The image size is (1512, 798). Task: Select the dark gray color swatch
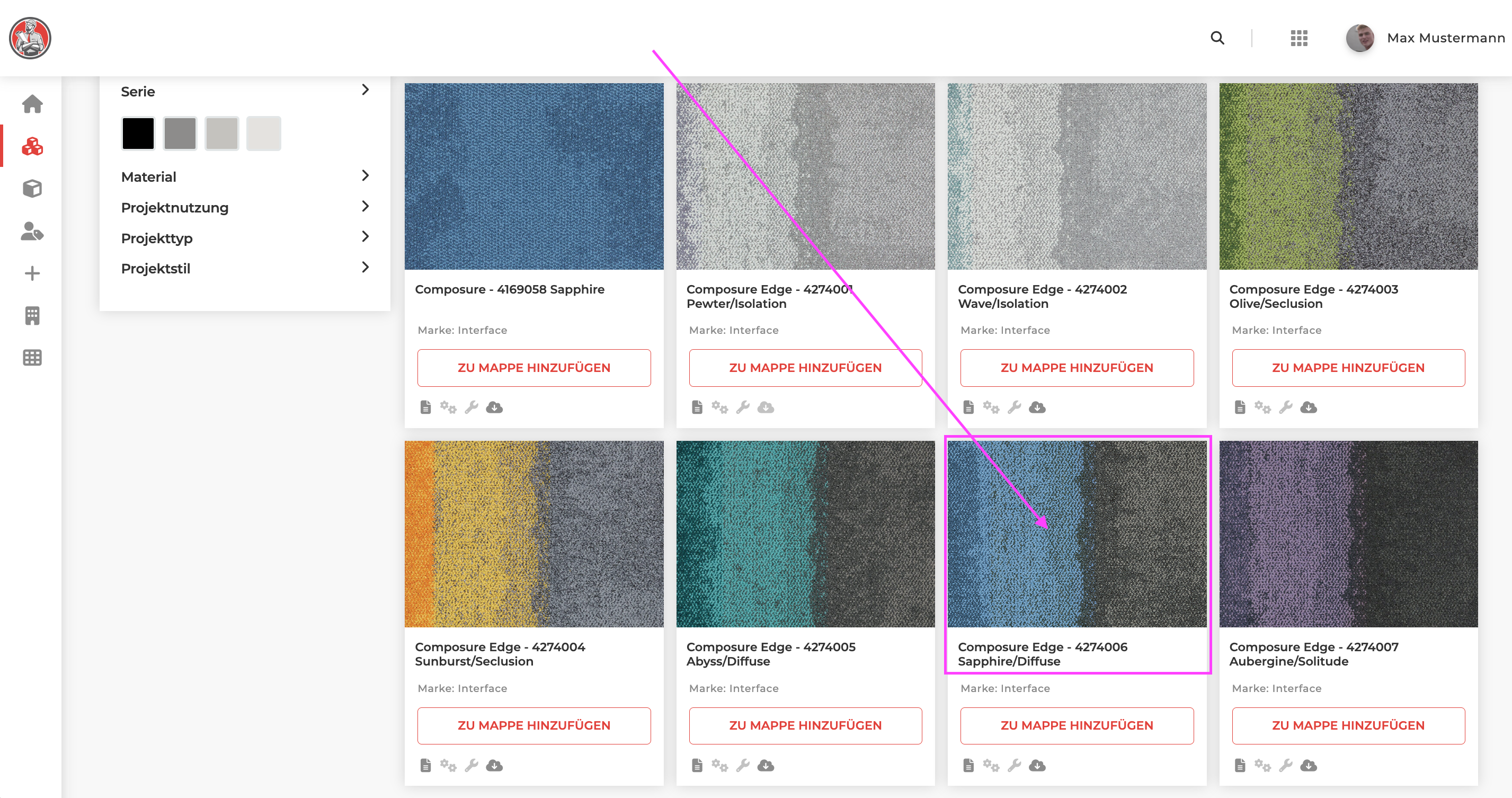pyautogui.click(x=180, y=134)
